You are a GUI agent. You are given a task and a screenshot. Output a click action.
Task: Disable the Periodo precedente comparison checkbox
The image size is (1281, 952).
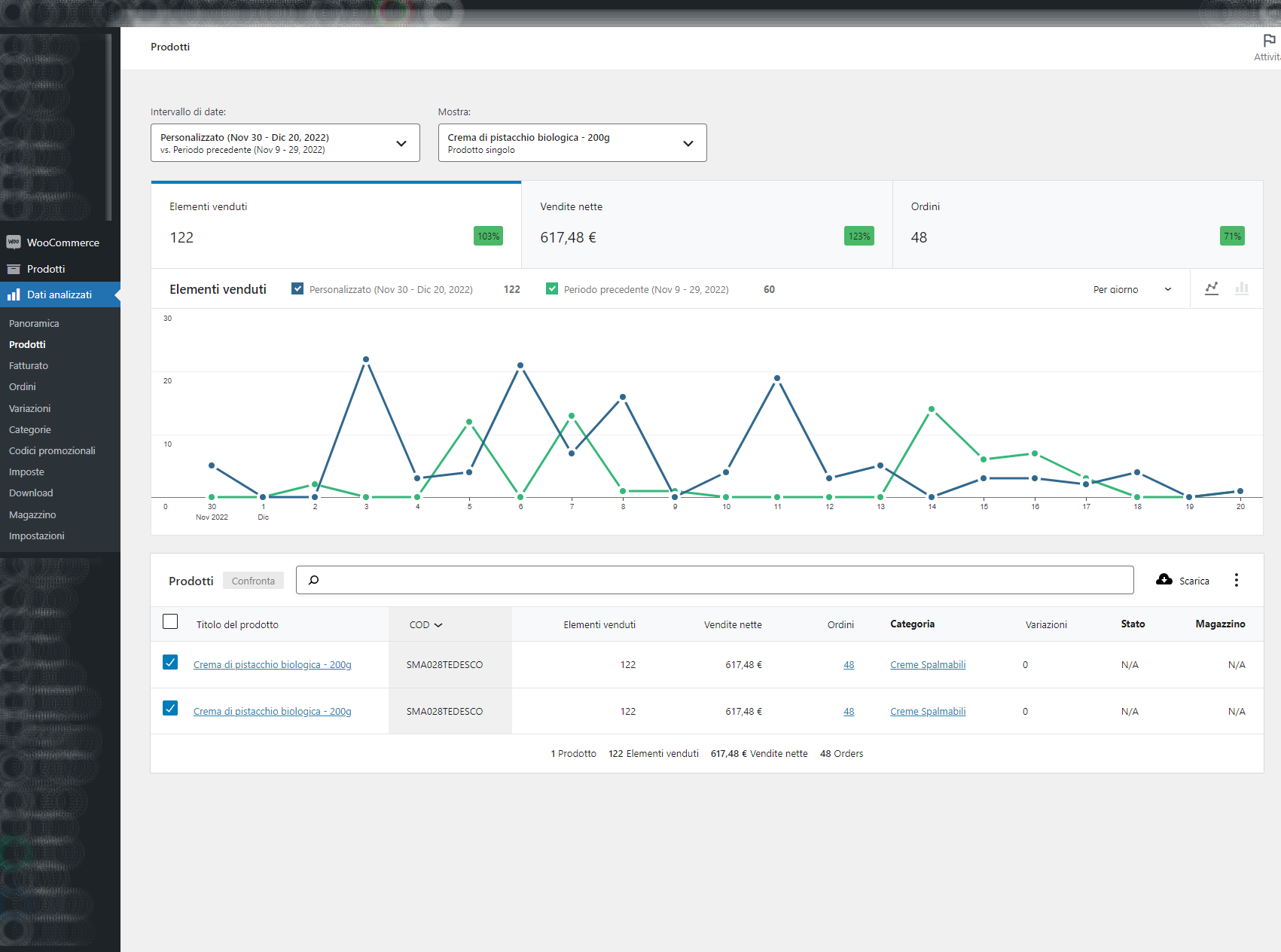(552, 288)
